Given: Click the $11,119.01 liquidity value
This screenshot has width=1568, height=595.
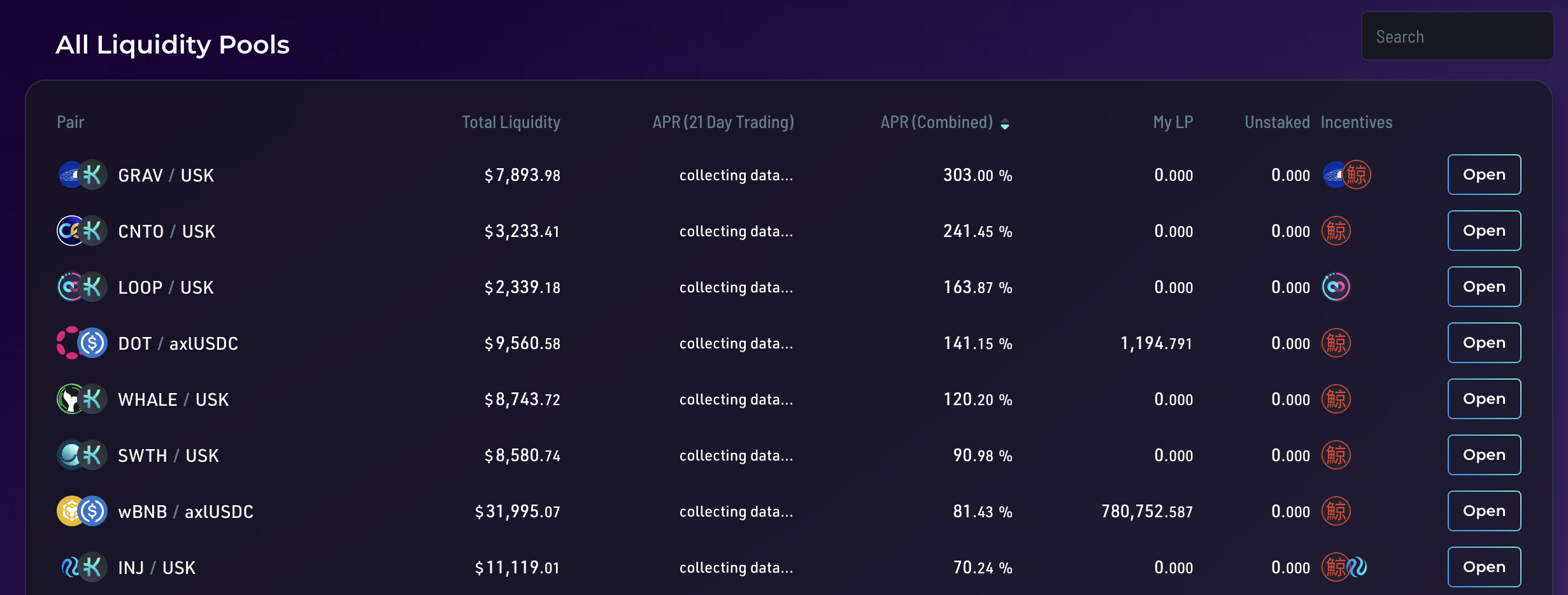Looking at the screenshot, I should click(x=517, y=568).
